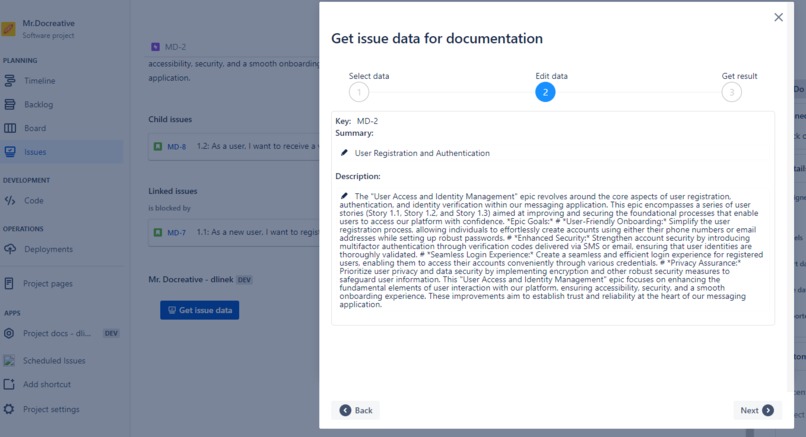Click the Board columns icon
This screenshot has width=806, height=437.
(x=10, y=128)
